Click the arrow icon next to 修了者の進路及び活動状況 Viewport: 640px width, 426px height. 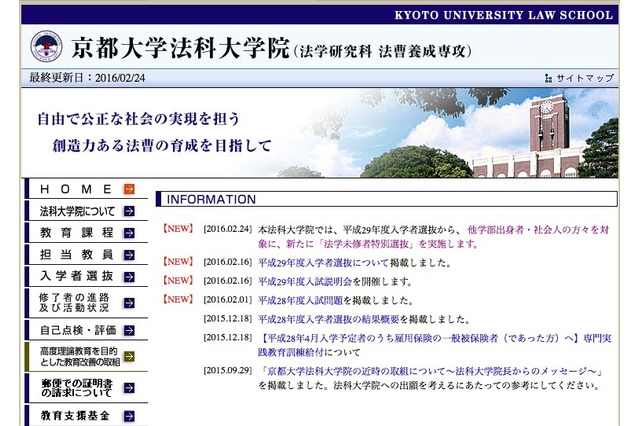click(129, 303)
